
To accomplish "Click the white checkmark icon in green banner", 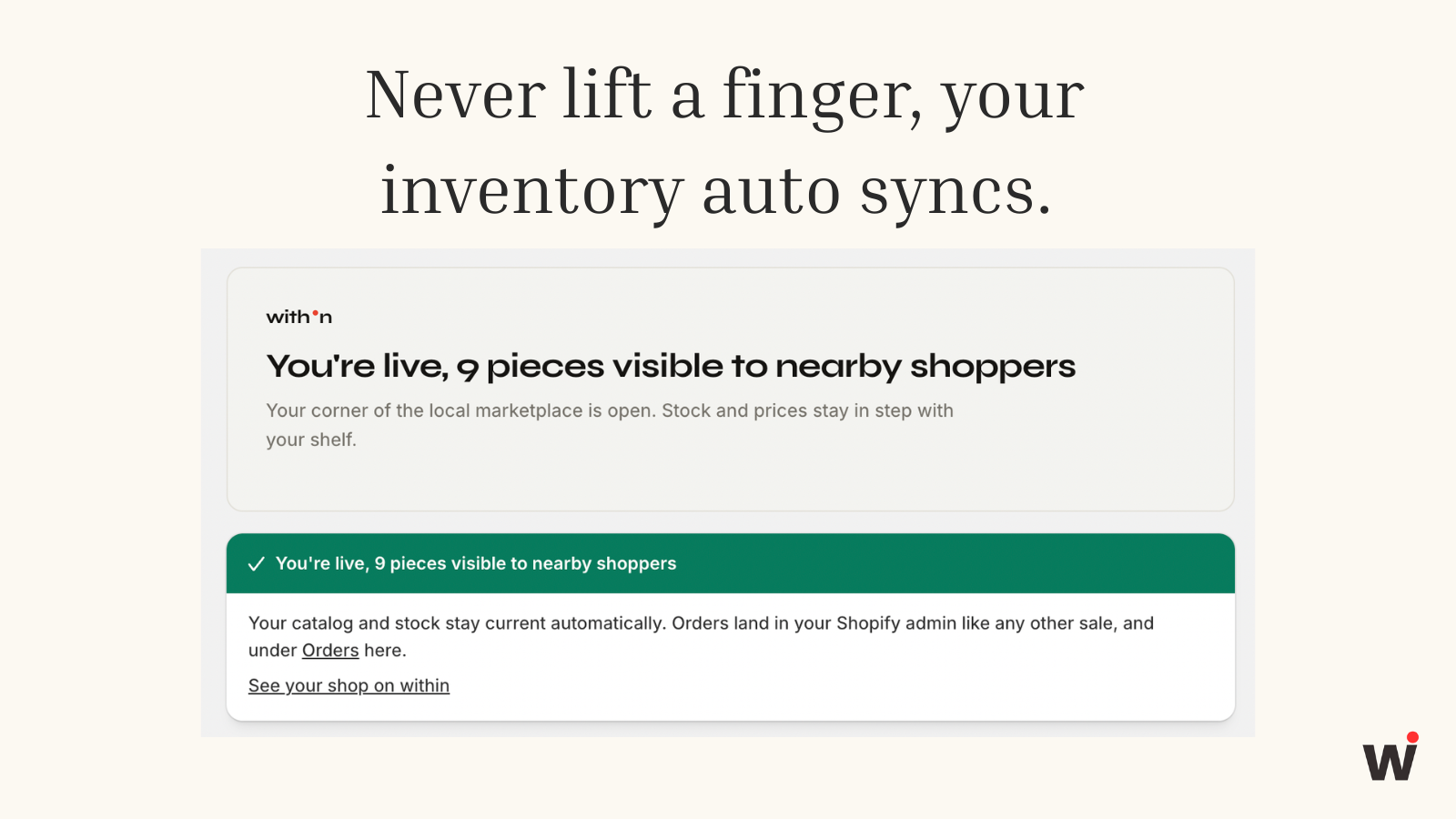I will (x=257, y=563).
